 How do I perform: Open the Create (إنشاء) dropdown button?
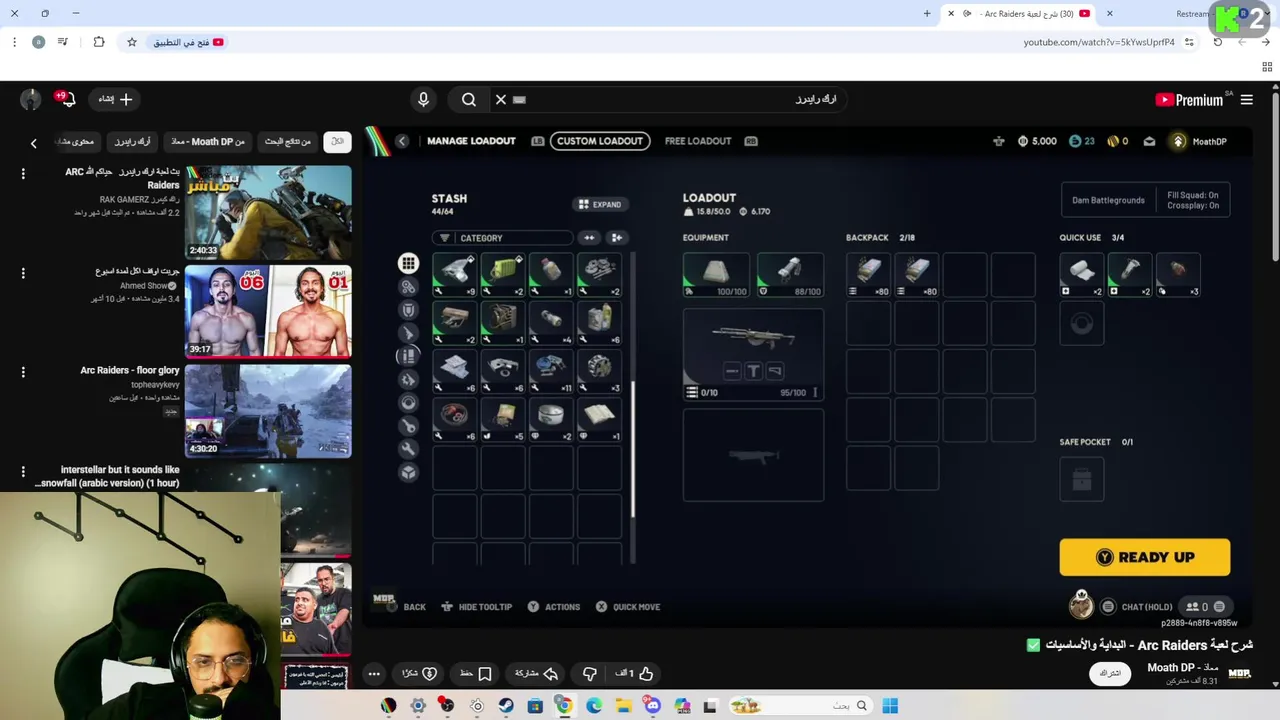[x=115, y=99]
